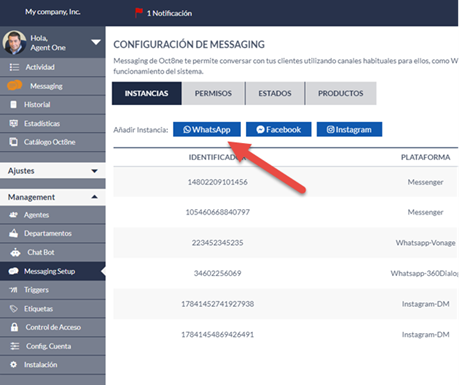Add a WhatsApp instance
This screenshot has width=459, height=385.
pos(207,129)
